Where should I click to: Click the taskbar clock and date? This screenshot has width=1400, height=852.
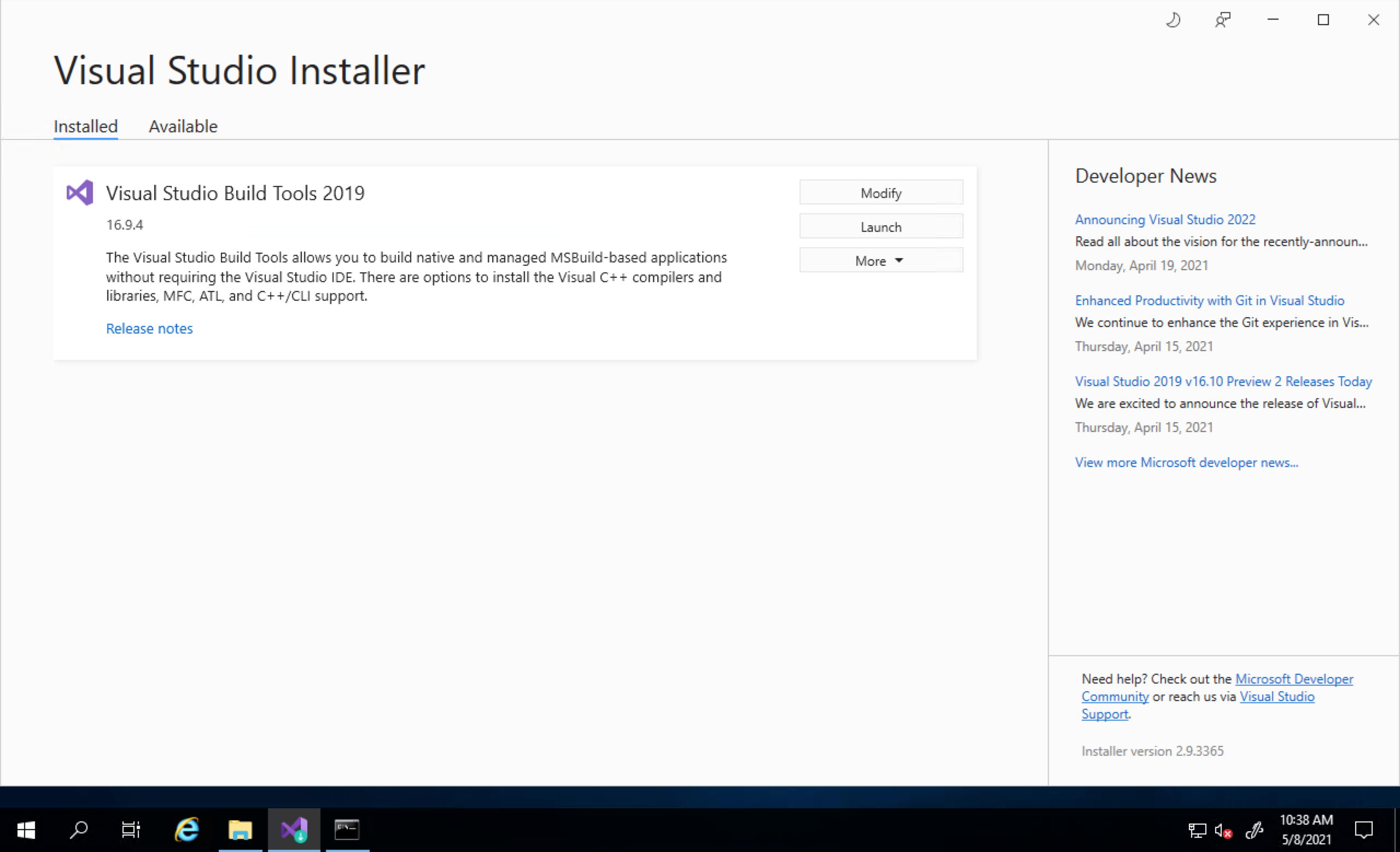1306,830
